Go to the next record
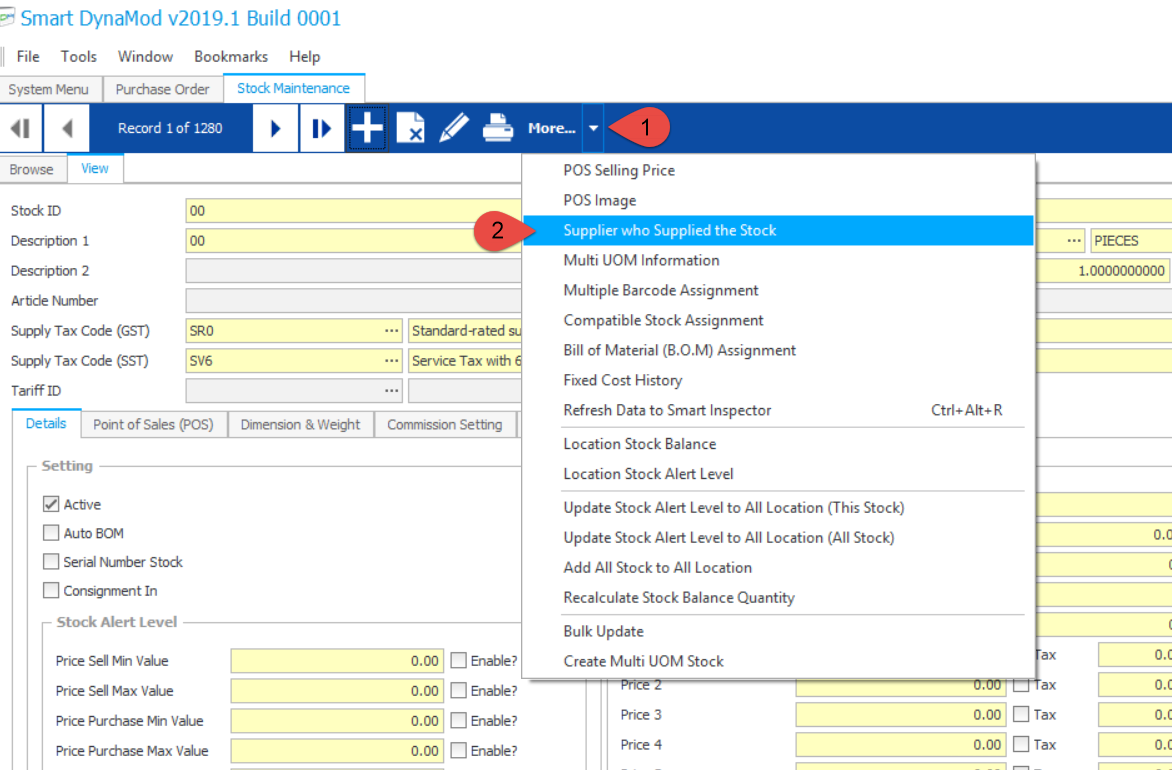This screenshot has width=1172, height=770. coord(275,129)
